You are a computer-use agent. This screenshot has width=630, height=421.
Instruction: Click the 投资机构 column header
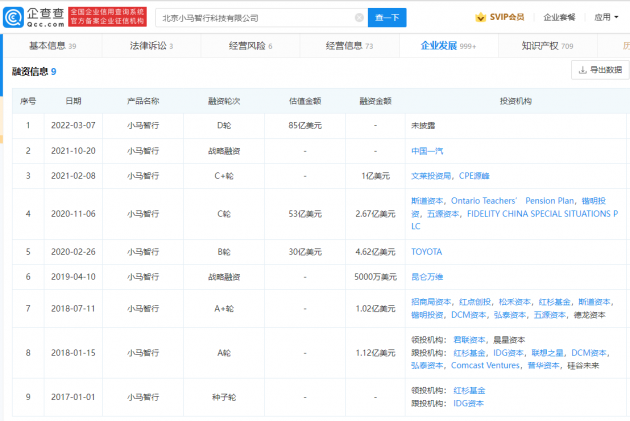click(x=515, y=101)
